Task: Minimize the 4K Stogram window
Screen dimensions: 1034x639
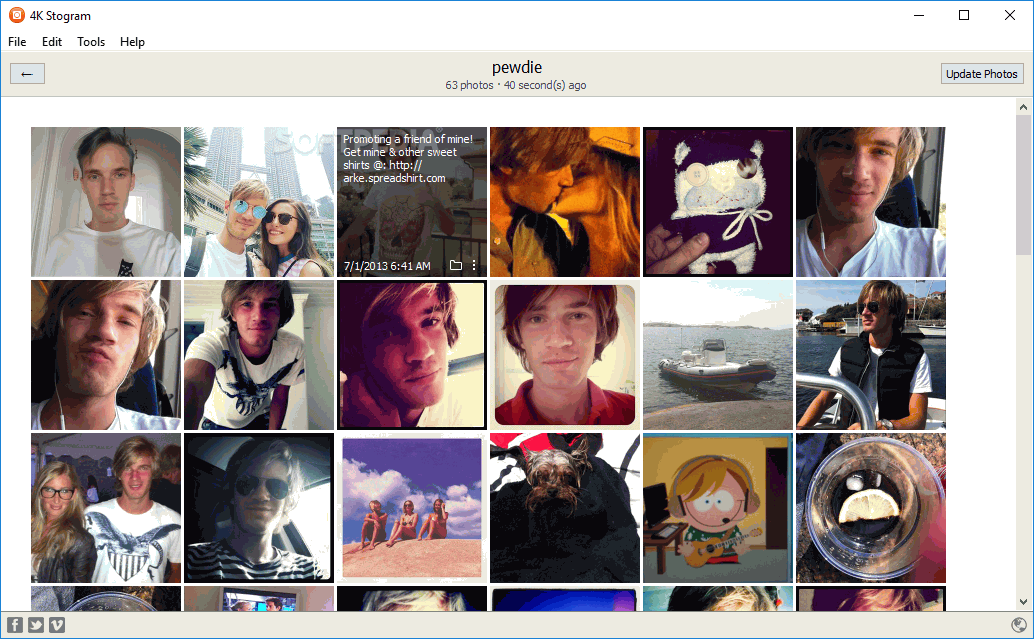Action: (x=919, y=15)
